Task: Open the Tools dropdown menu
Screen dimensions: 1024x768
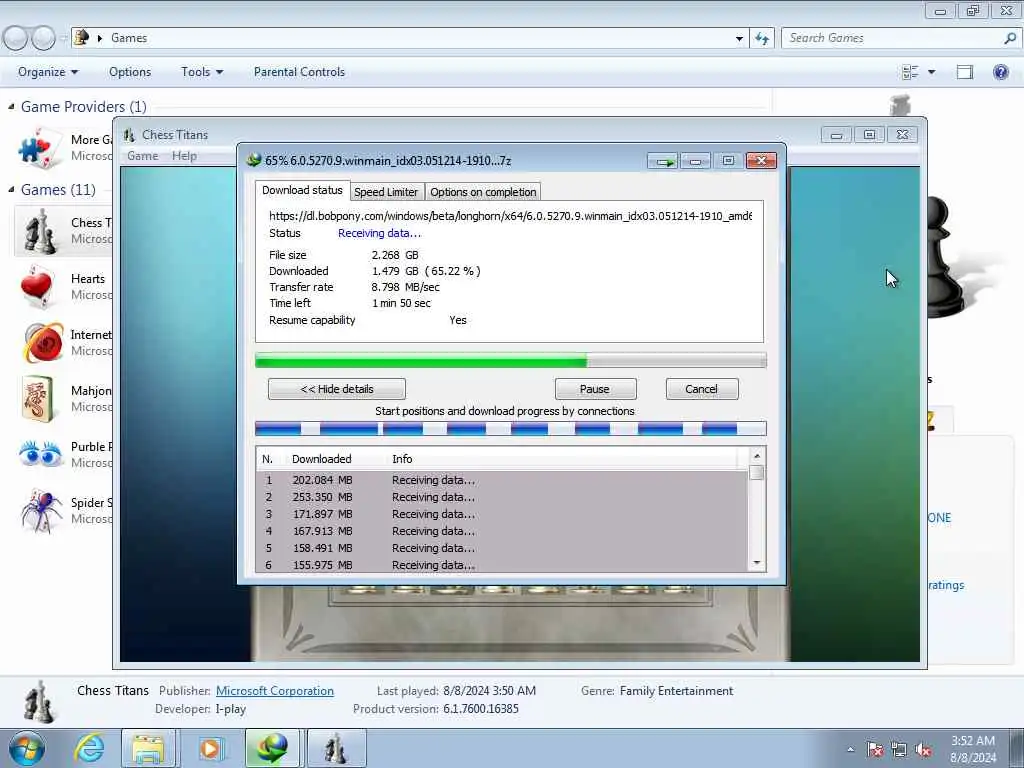Action: coord(202,72)
